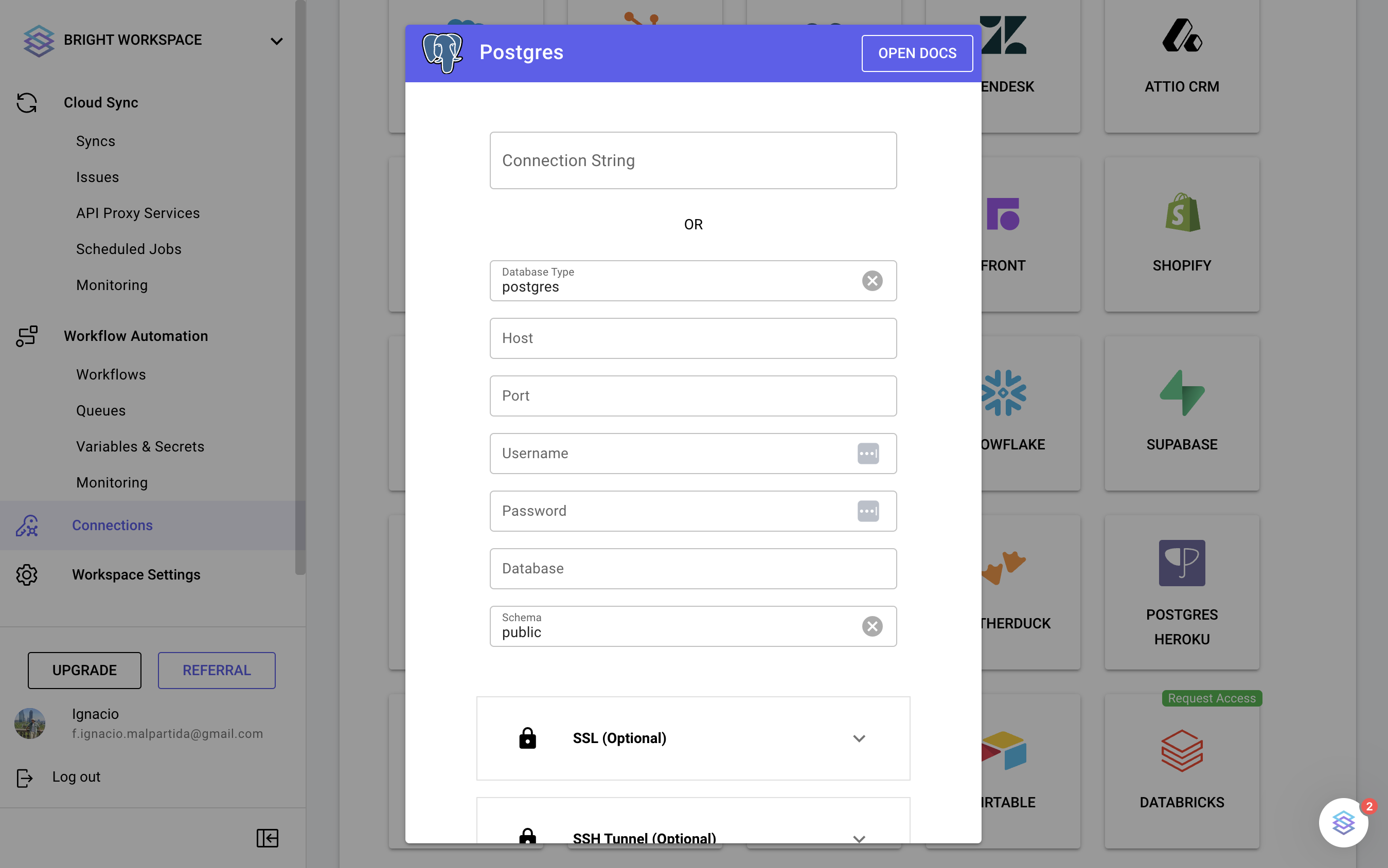This screenshot has width=1388, height=868.
Task: Click the Workflow Automation sidebar icon
Action: (x=26, y=336)
